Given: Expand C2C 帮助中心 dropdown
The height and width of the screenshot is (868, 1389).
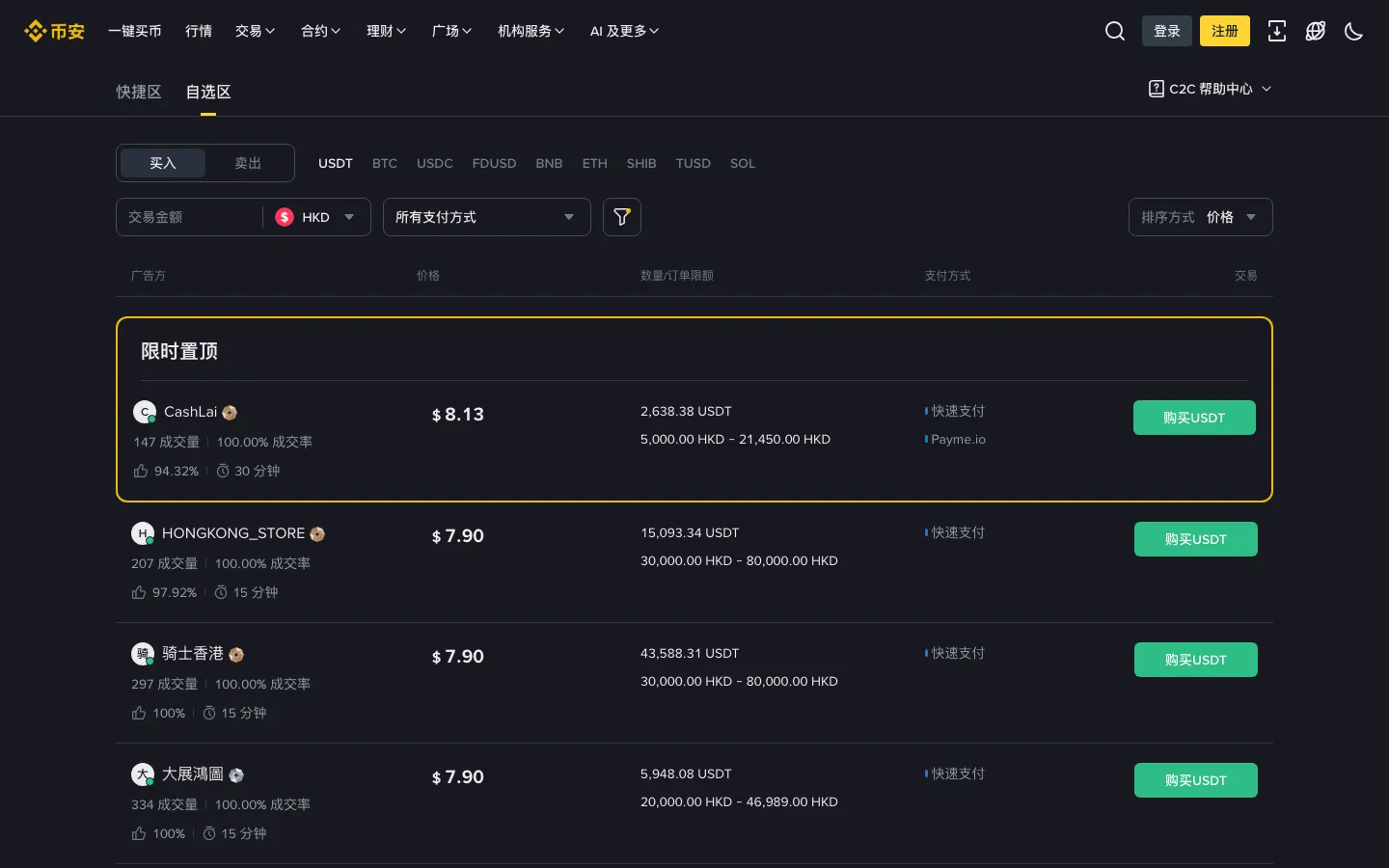Looking at the screenshot, I should 1211,89.
